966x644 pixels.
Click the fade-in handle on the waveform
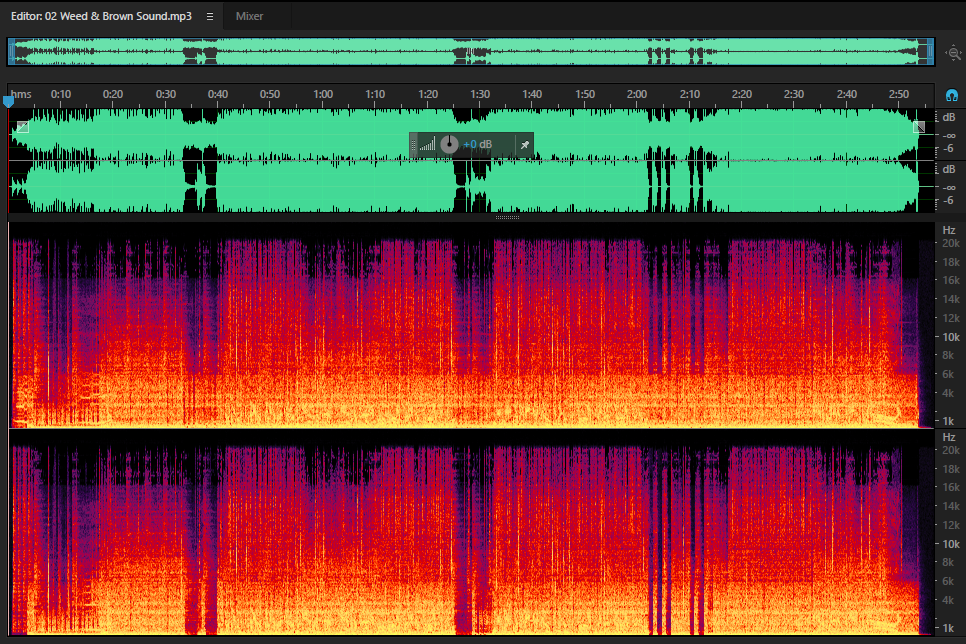(x=23, y=128)
